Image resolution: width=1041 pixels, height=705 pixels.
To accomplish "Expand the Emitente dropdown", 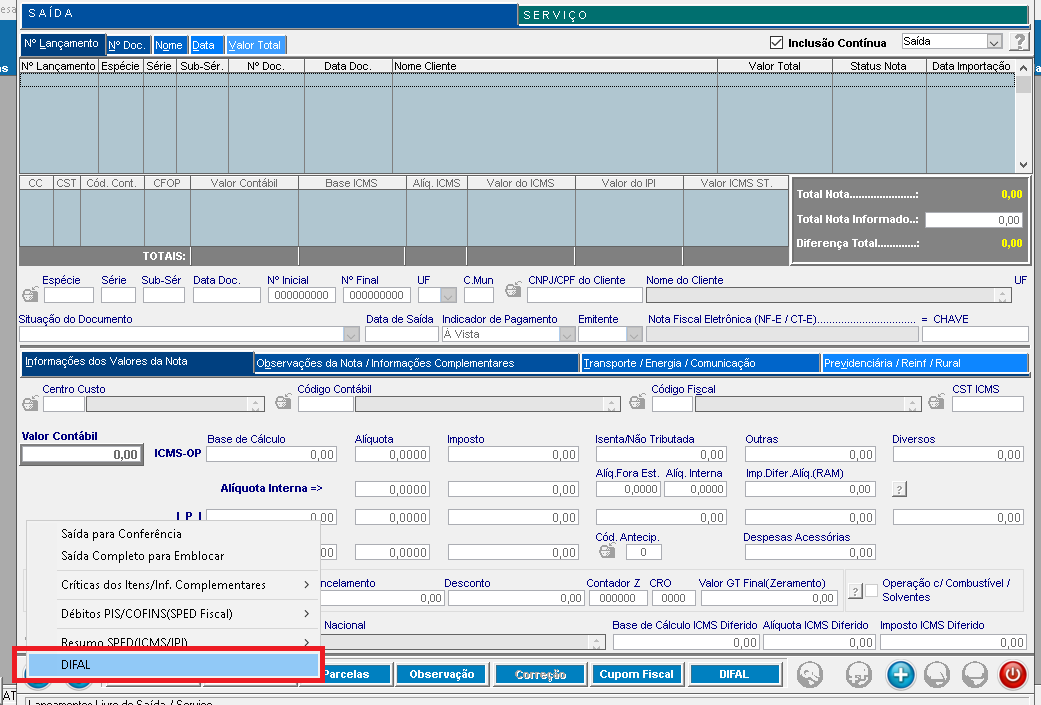I will tap(634, 335).
